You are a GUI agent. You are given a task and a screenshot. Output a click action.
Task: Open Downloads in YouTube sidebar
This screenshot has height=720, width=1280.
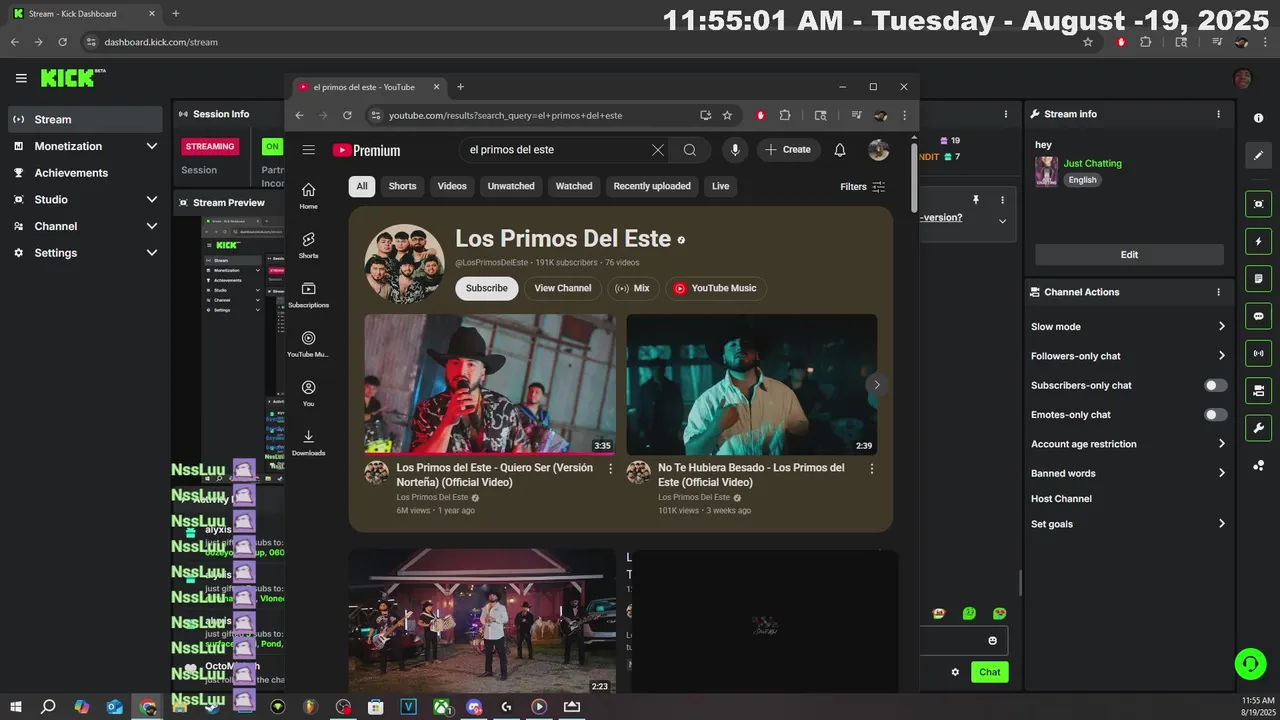pyautogui.click(x=308, y=443)
